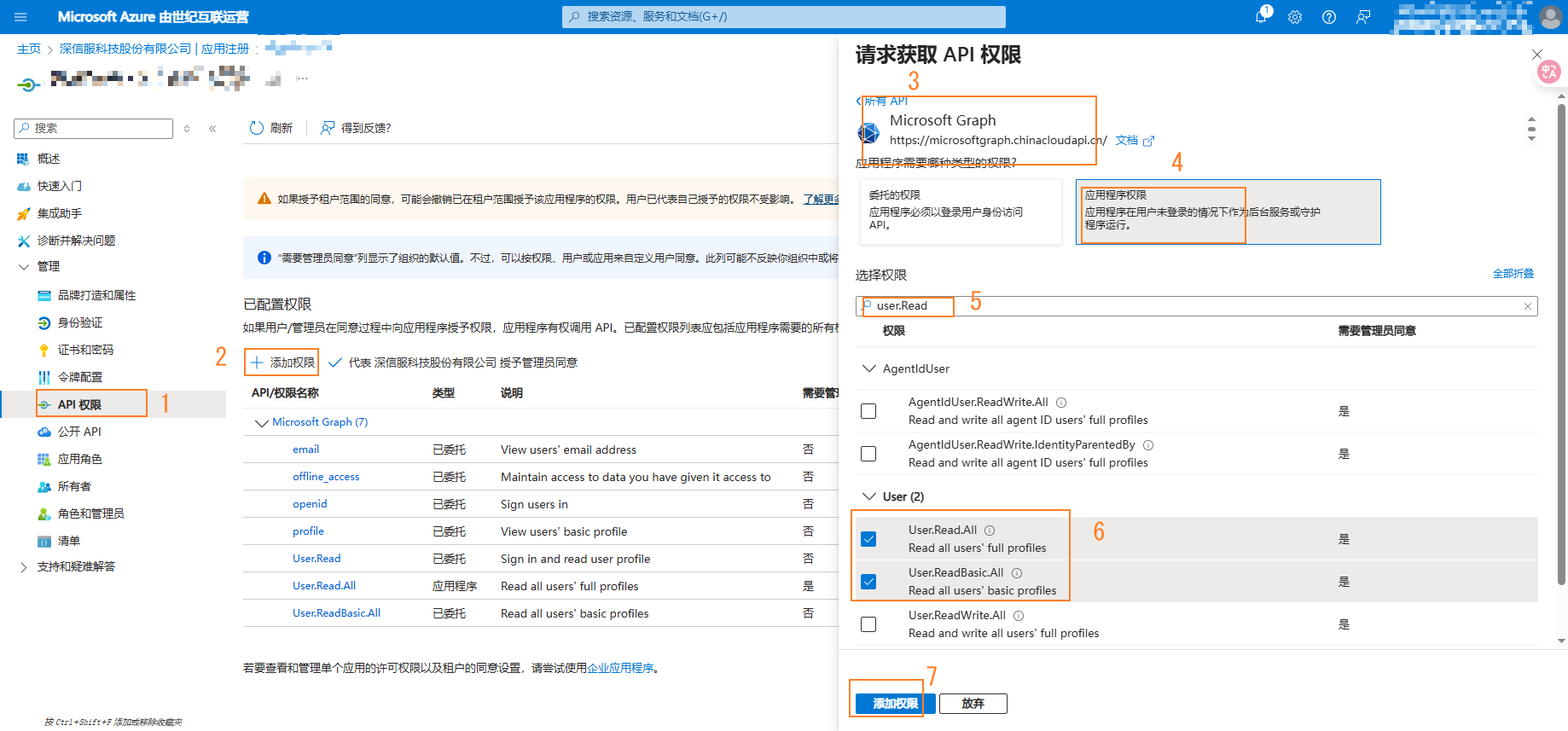Click the top search resources input field
Screen dimensions: 1568x731
coord(783,17)
